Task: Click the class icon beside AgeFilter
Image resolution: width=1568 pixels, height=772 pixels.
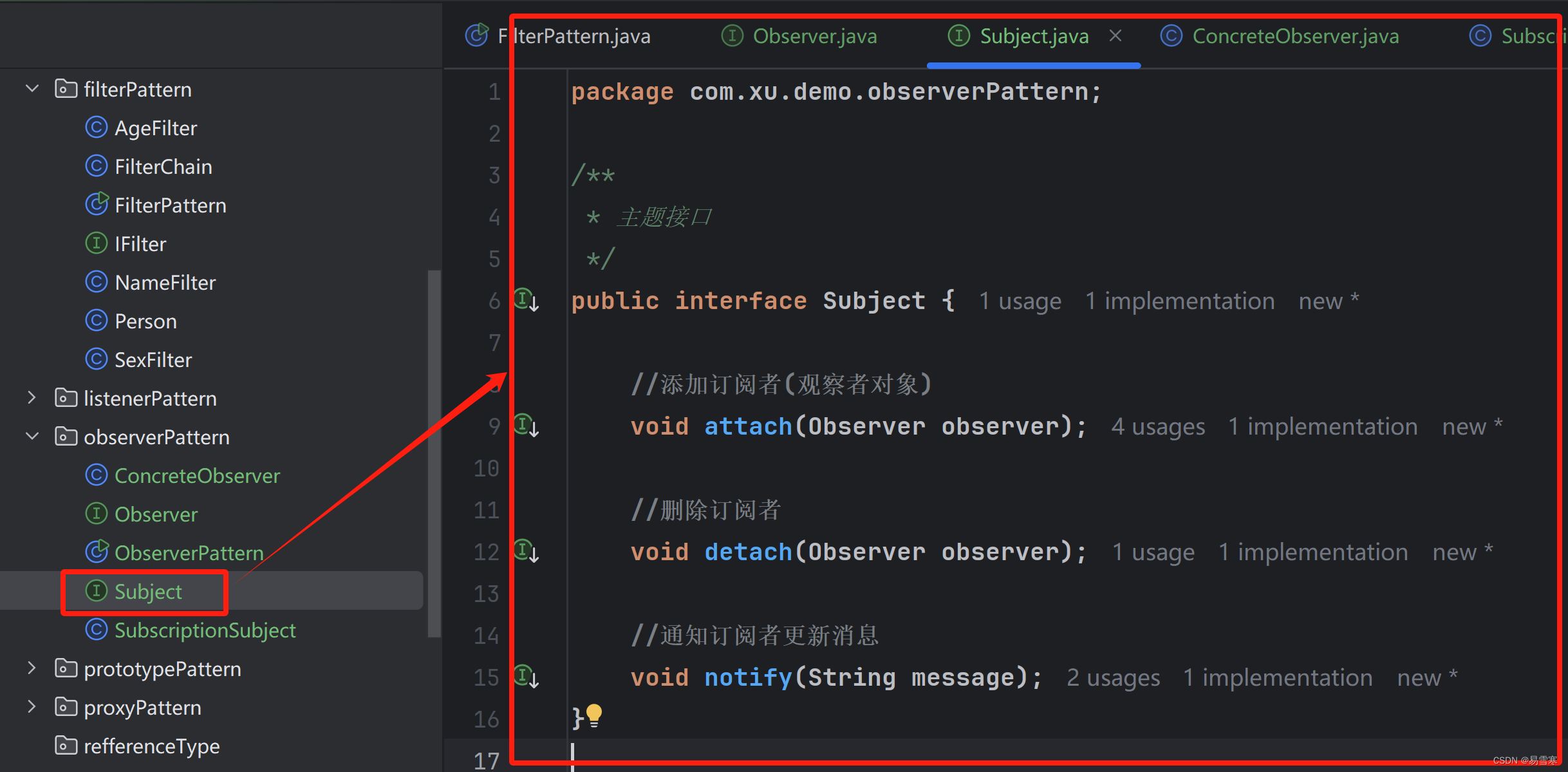Action: tap(97, 127)
